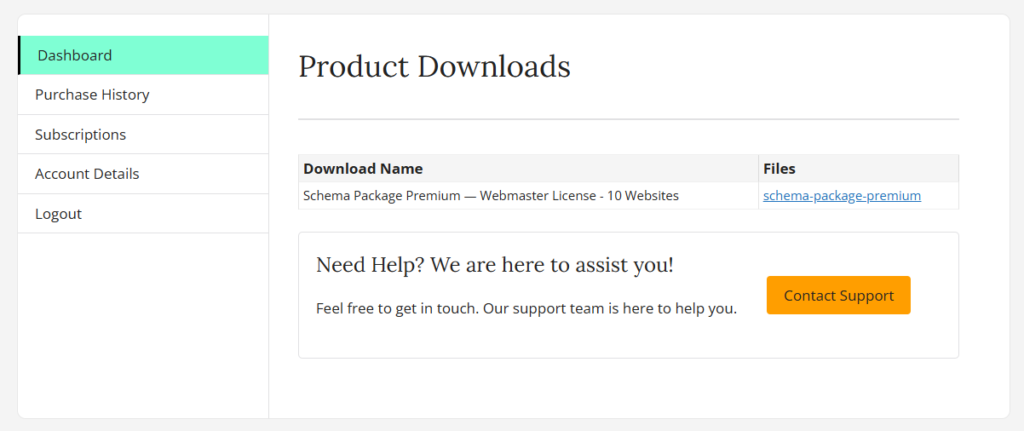This screenshot has height=431, width=1024.
Task: Open the Subscriptions page
Action: coord(80,134)
